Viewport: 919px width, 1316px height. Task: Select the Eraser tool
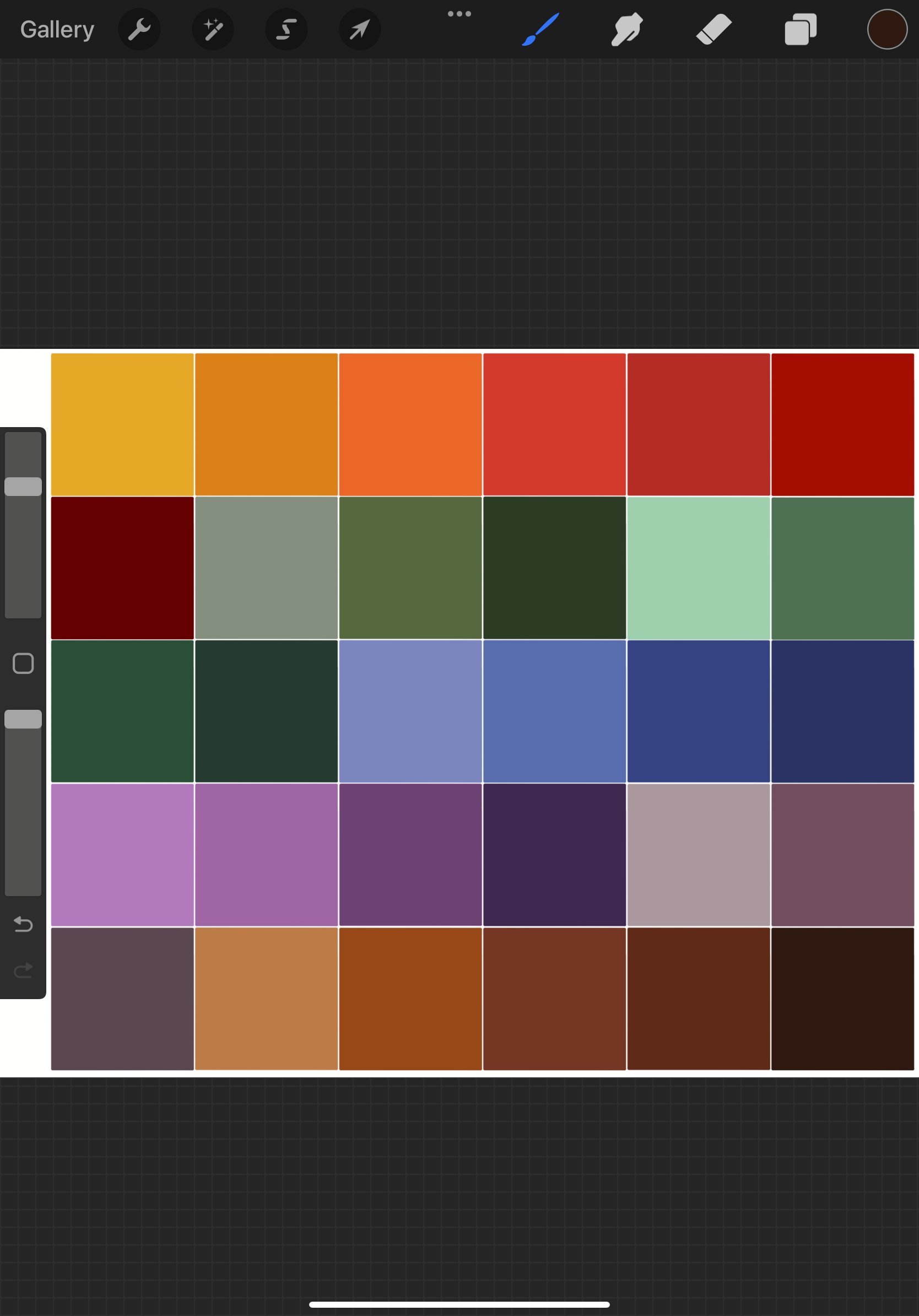(x=713, y=29)
